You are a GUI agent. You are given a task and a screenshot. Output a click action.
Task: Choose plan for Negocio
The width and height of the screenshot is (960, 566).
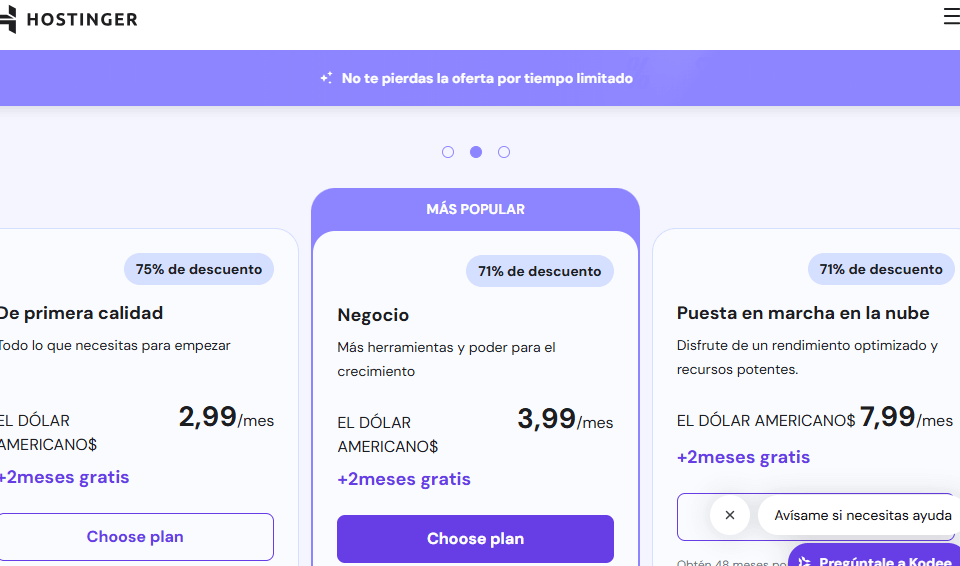475,538
